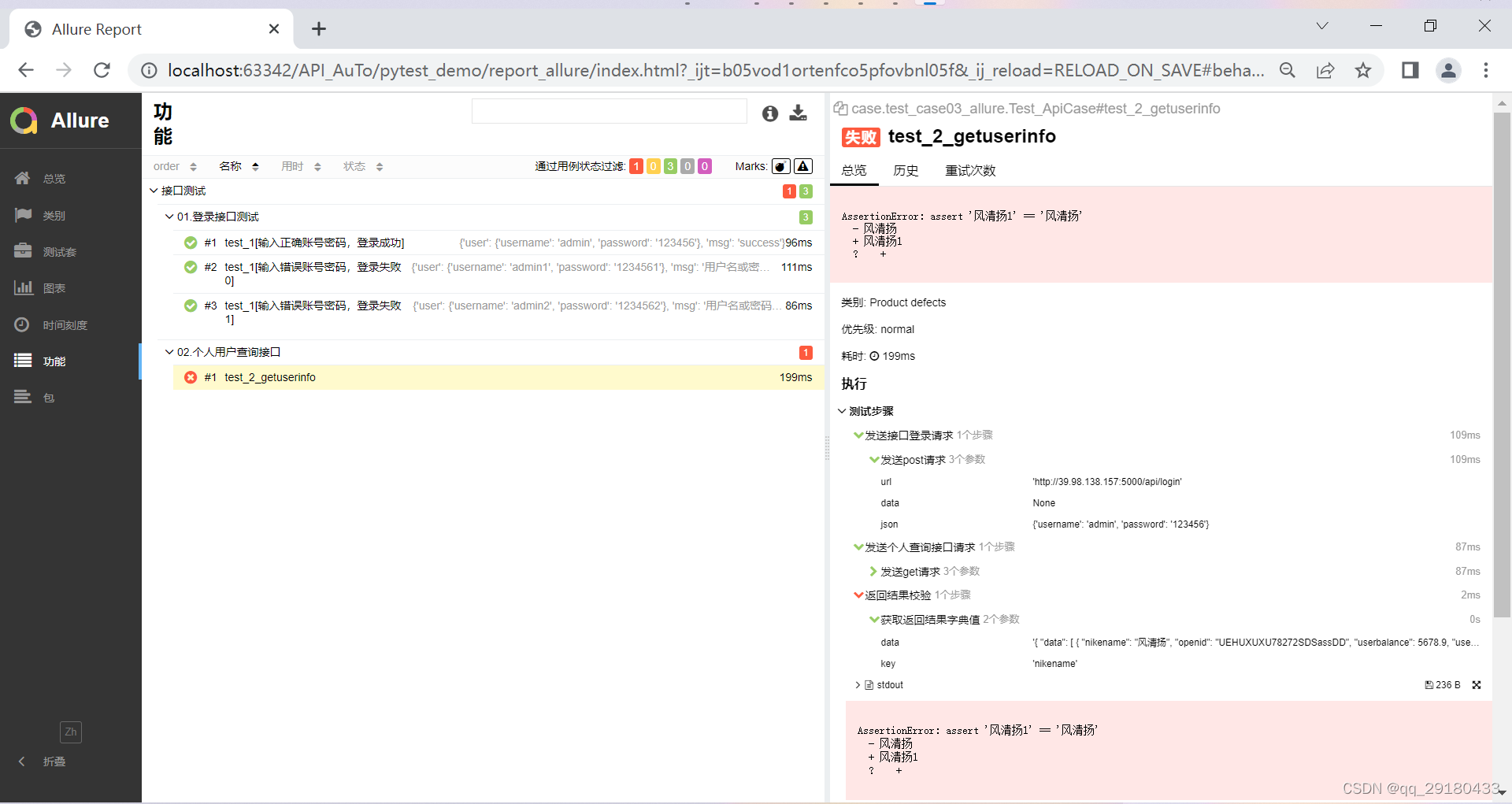The height and width of the screenshot is (804, 1512).
Task: Open the 时间刻度 timeline sidebar item
Action: [x=70, y=325]
